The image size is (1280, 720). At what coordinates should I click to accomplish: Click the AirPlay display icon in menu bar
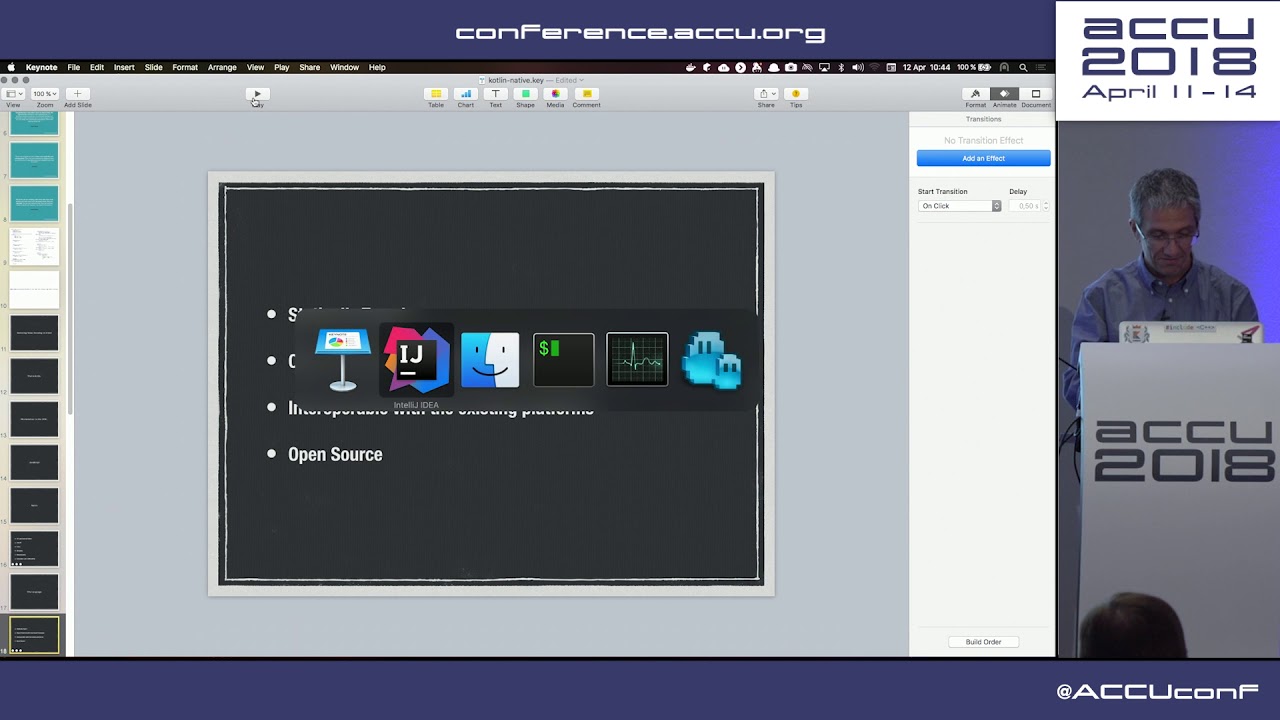(824, 67)
